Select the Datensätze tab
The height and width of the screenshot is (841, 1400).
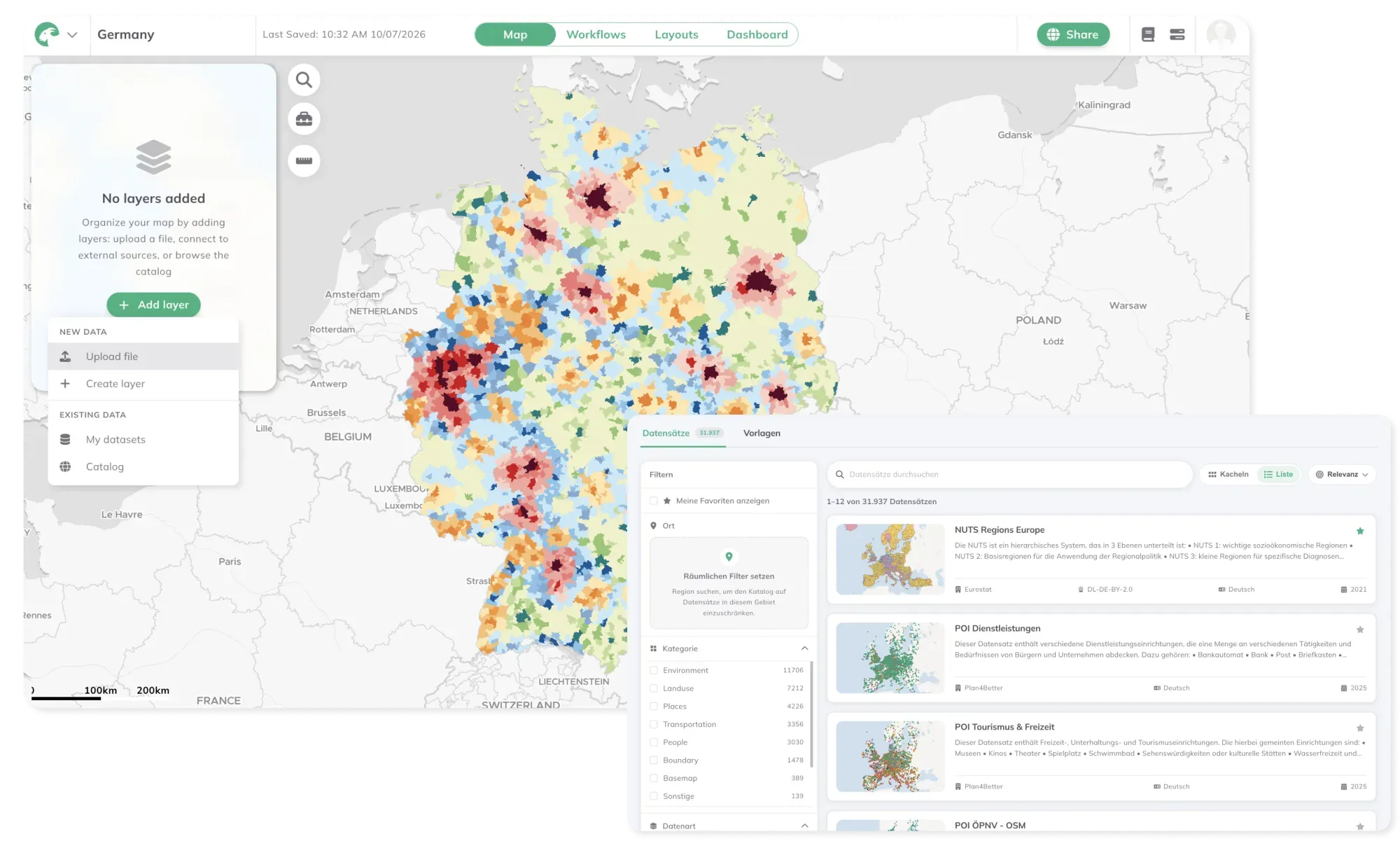[x=682, y=433]
